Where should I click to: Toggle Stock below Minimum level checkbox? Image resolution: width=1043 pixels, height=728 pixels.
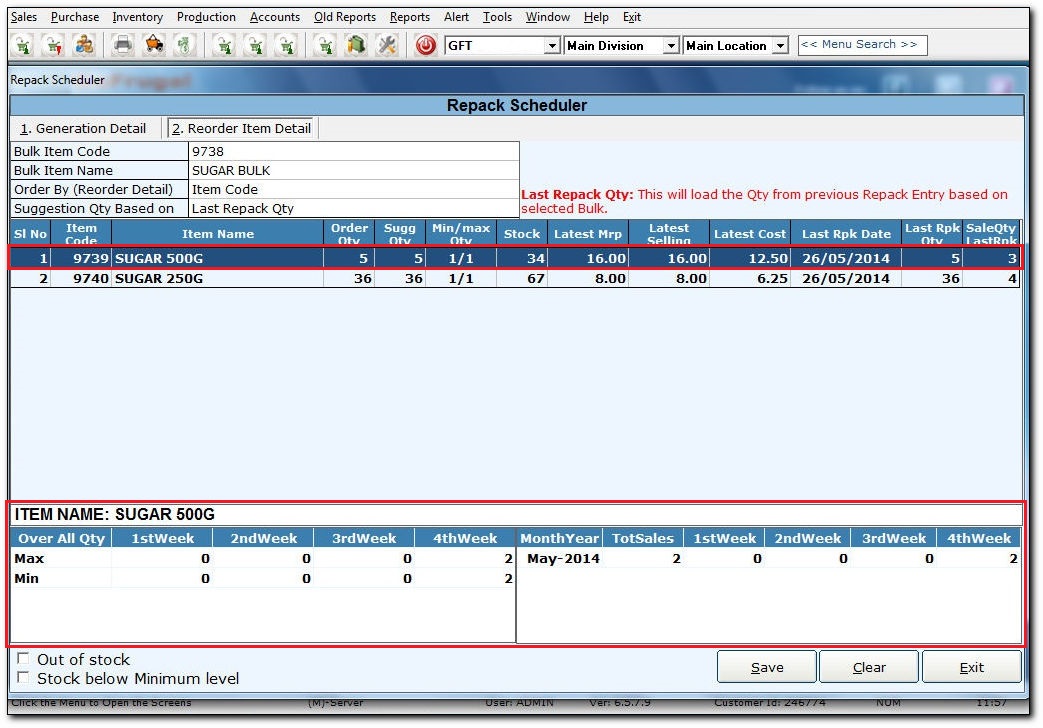(24, 679)
